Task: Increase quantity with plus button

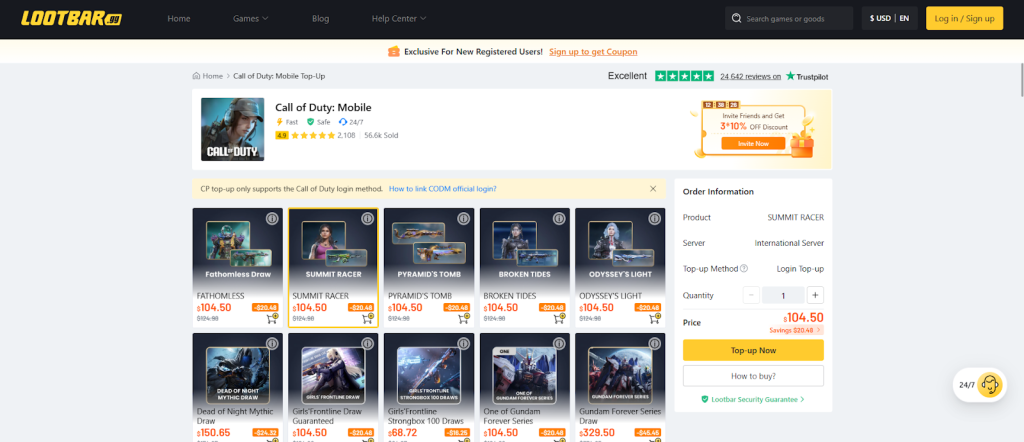Action: (x=815, y=295)
